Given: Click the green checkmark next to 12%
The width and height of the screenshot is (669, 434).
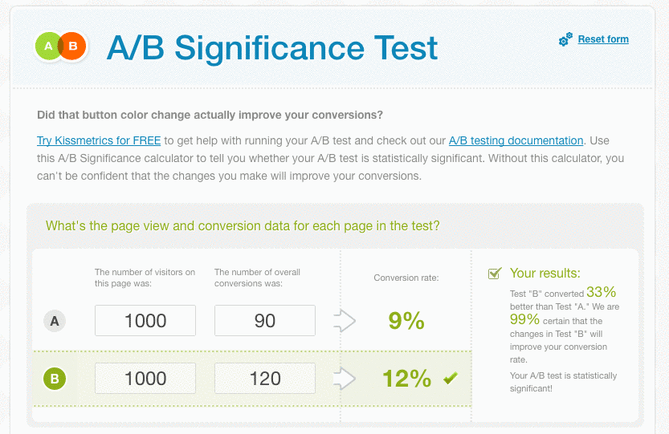Looking at the screenshot, I should pyautogui.click(x=450, y=378).
